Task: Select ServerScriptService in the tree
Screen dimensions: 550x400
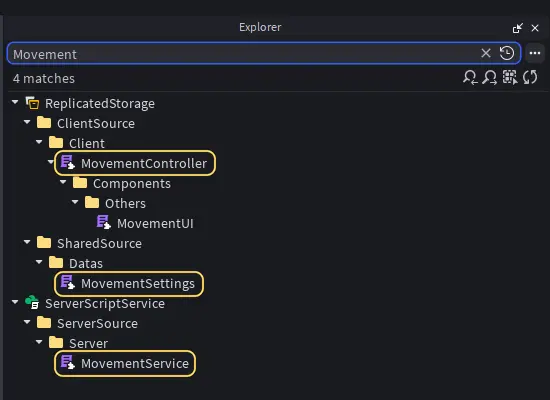Action: point(105,304)
